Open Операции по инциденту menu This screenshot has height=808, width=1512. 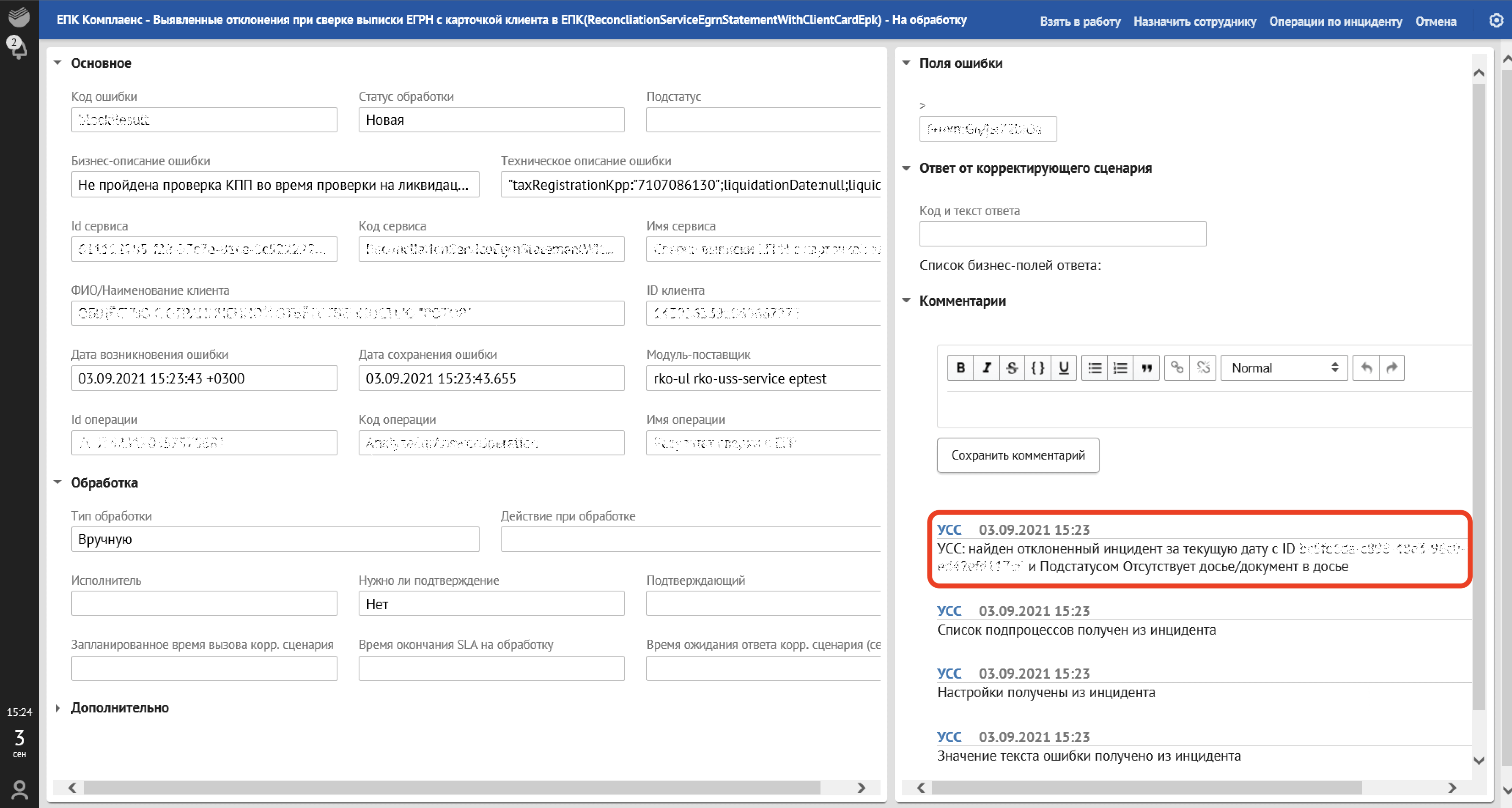(x=1335, y=21)
